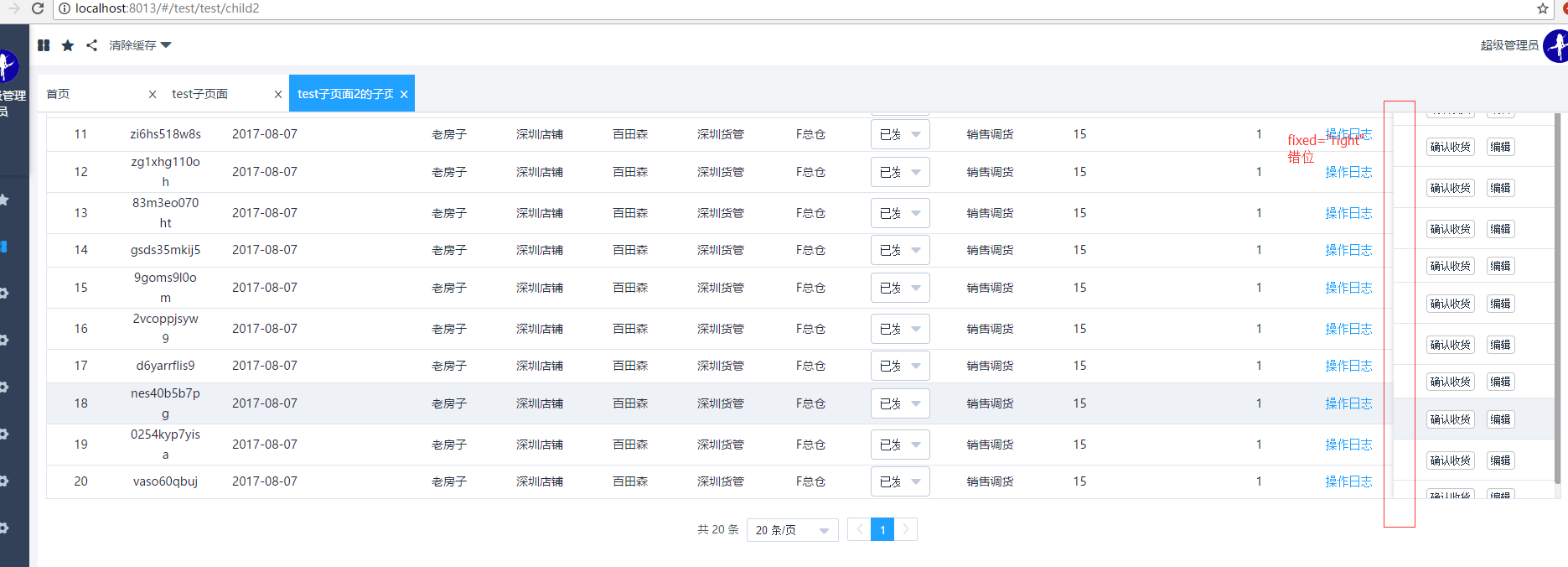Open 操作日志 link for row 19
1568x567 pixels.
tap(1348, 445)
